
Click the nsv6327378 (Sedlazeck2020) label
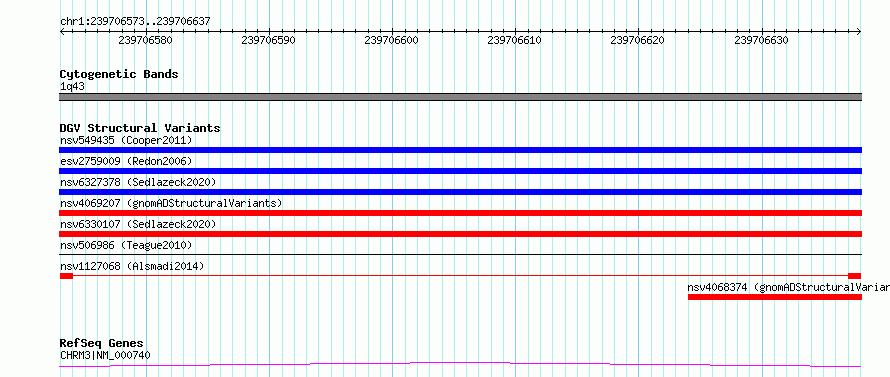pos(138,182)
